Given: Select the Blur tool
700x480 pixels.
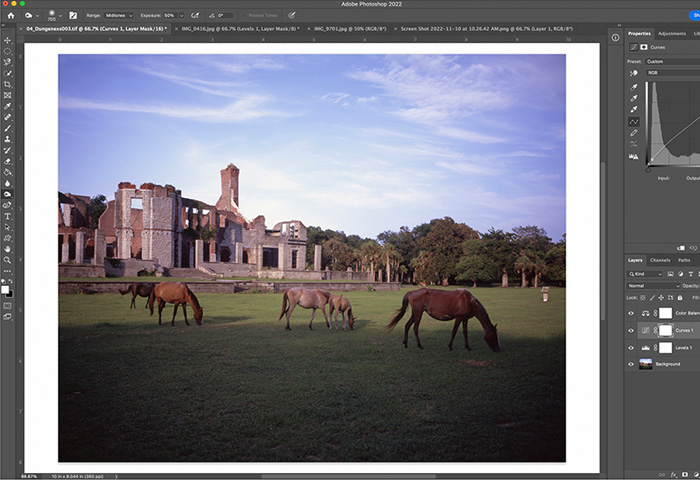Looking at the screenshot, I should click(8, 183).
